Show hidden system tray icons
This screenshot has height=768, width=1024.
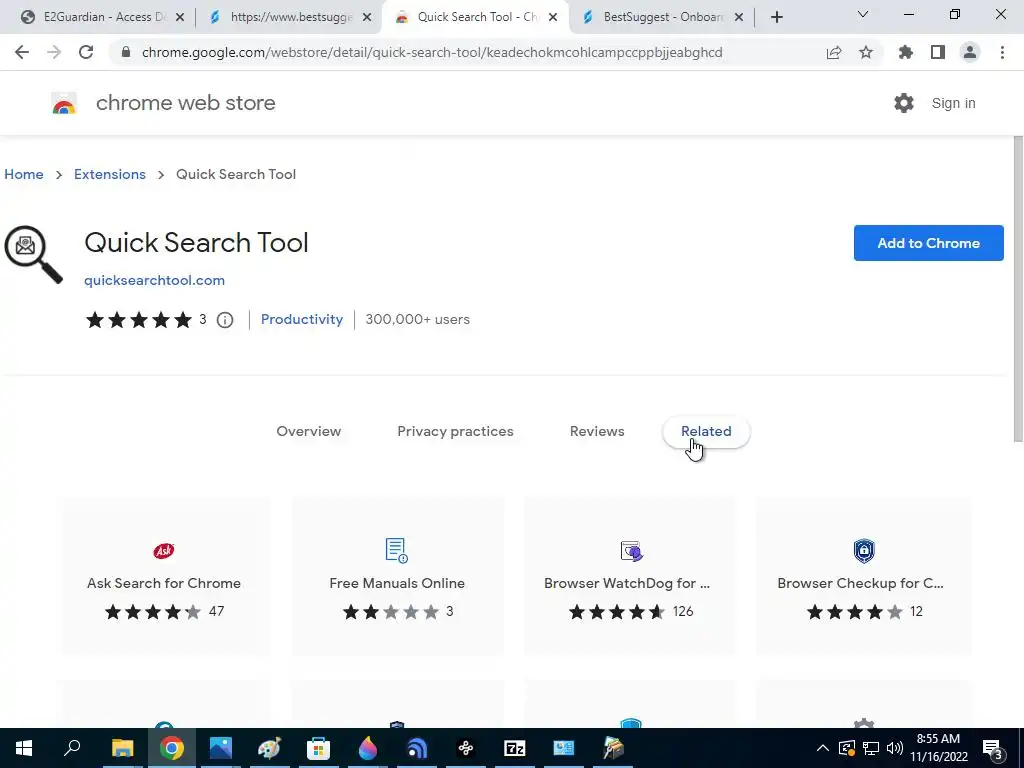[x=823, y=748]
